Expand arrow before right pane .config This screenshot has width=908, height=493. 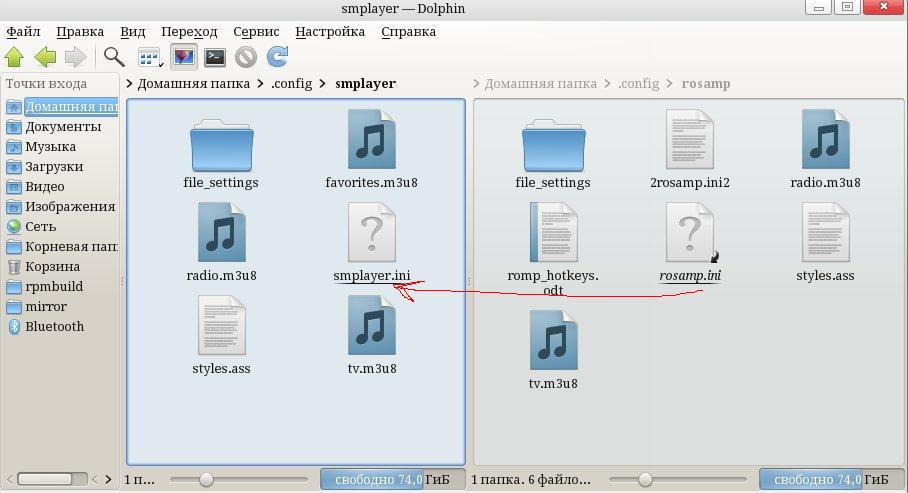pyautogui.click(x=607, y=84)
